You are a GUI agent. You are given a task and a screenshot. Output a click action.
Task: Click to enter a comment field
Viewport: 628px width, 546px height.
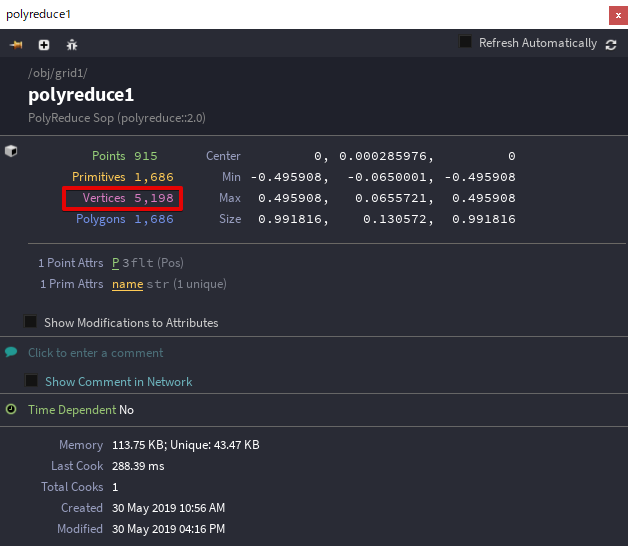point(96,353)
